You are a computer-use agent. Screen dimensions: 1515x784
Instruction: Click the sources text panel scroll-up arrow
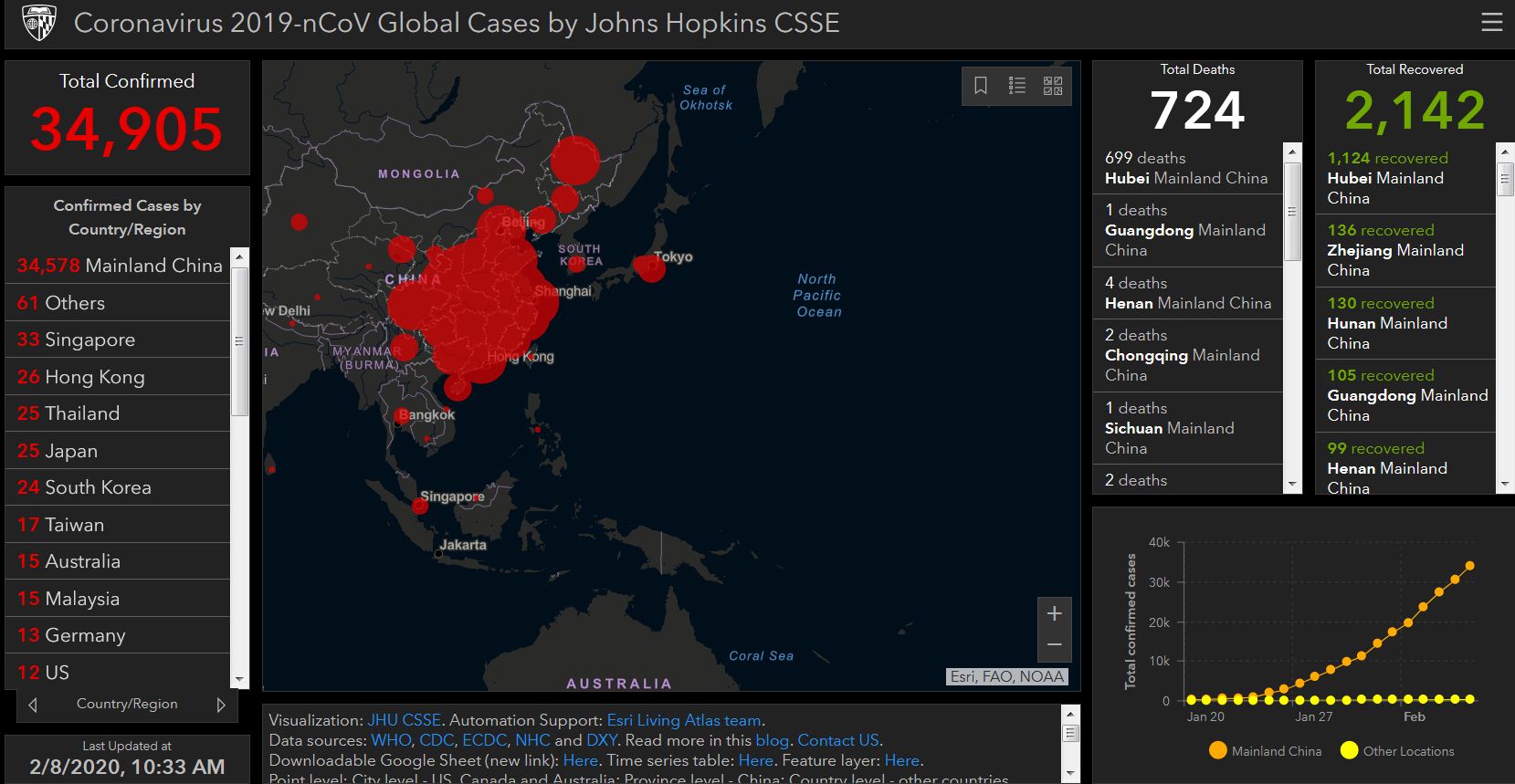pos(1071,713)
